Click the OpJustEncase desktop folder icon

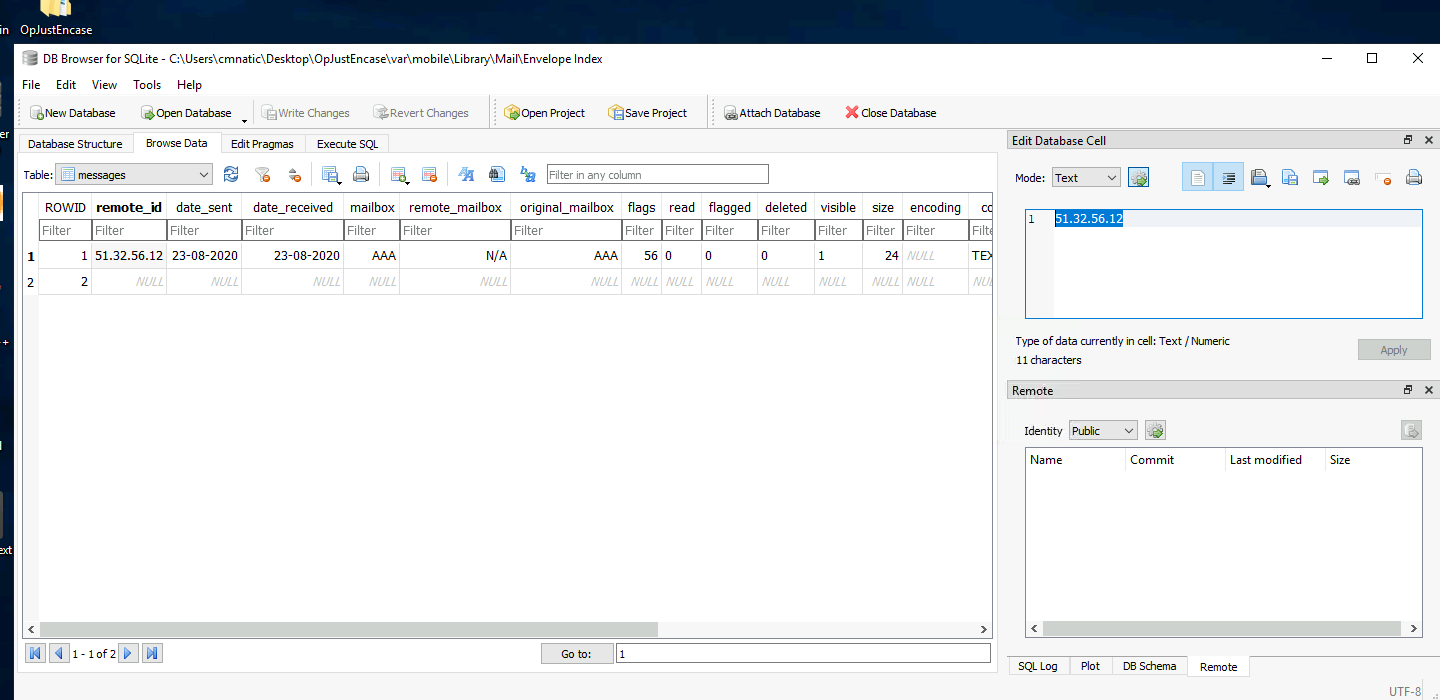click(x=56, y=18)
